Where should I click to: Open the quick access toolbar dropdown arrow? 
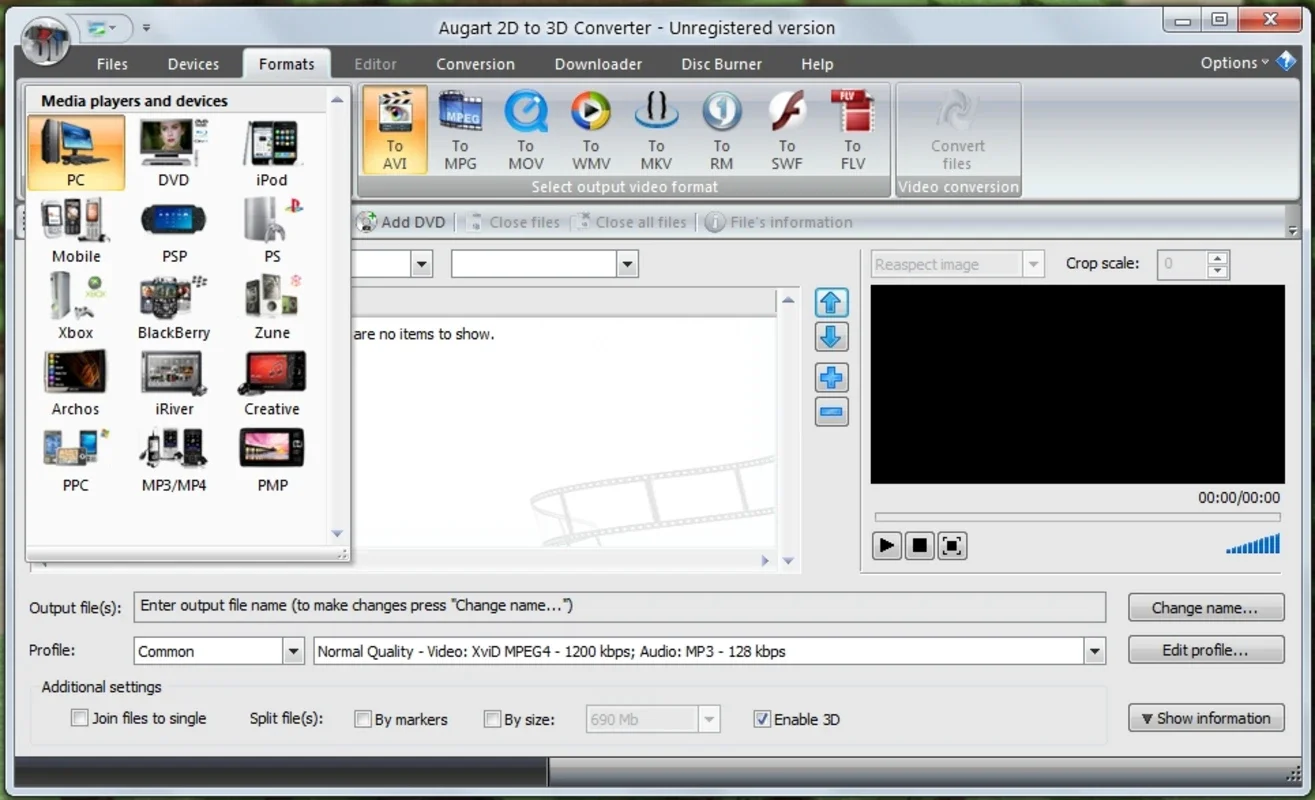pyautogui.click(x=146, y=28)
